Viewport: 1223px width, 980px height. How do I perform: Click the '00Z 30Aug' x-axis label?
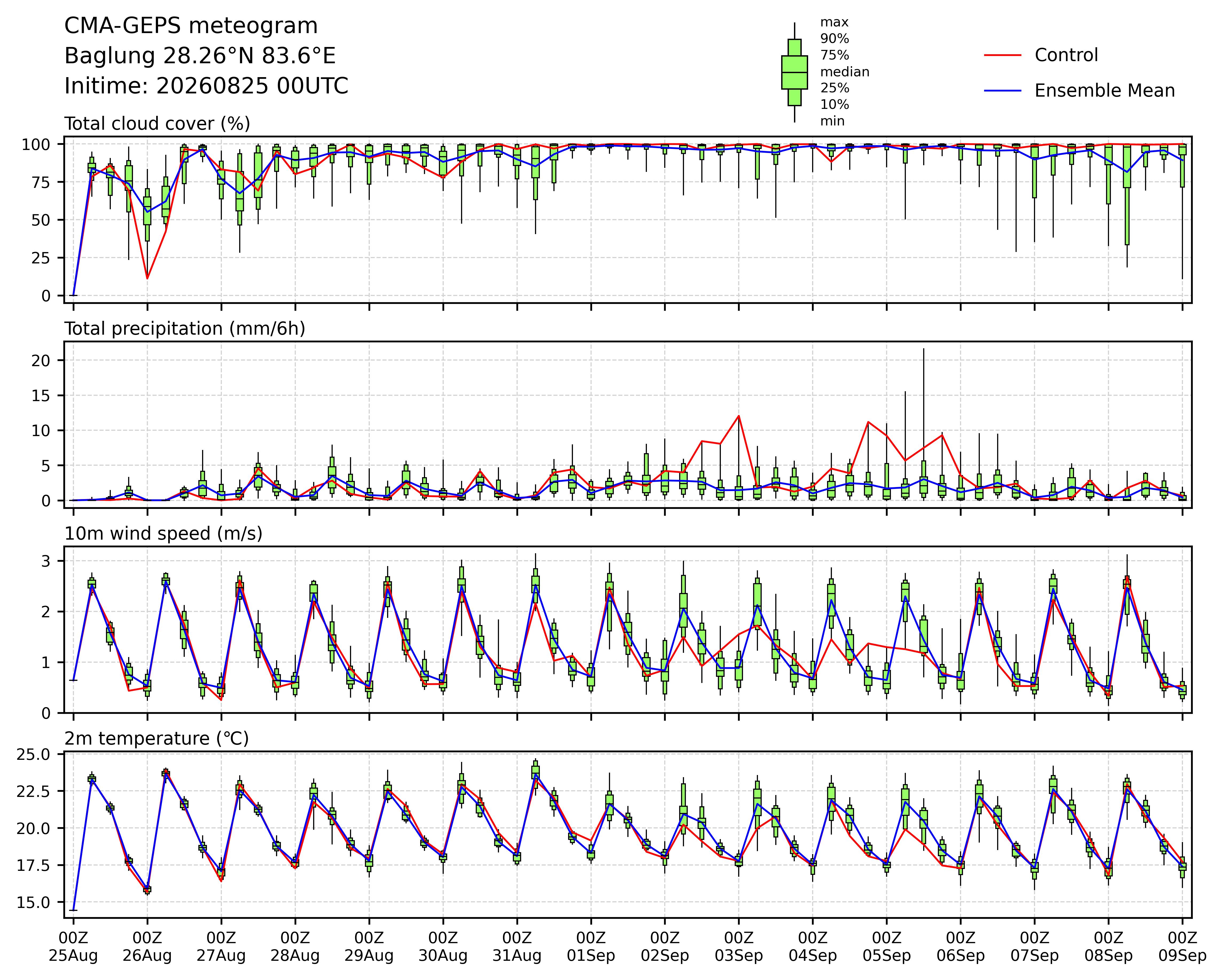(443, 947)
